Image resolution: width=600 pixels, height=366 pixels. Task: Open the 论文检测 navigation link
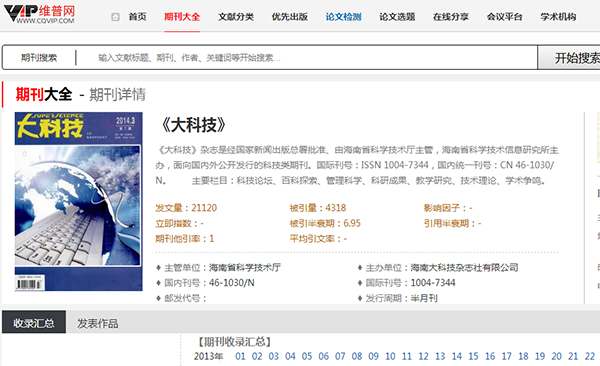point(343,17)
